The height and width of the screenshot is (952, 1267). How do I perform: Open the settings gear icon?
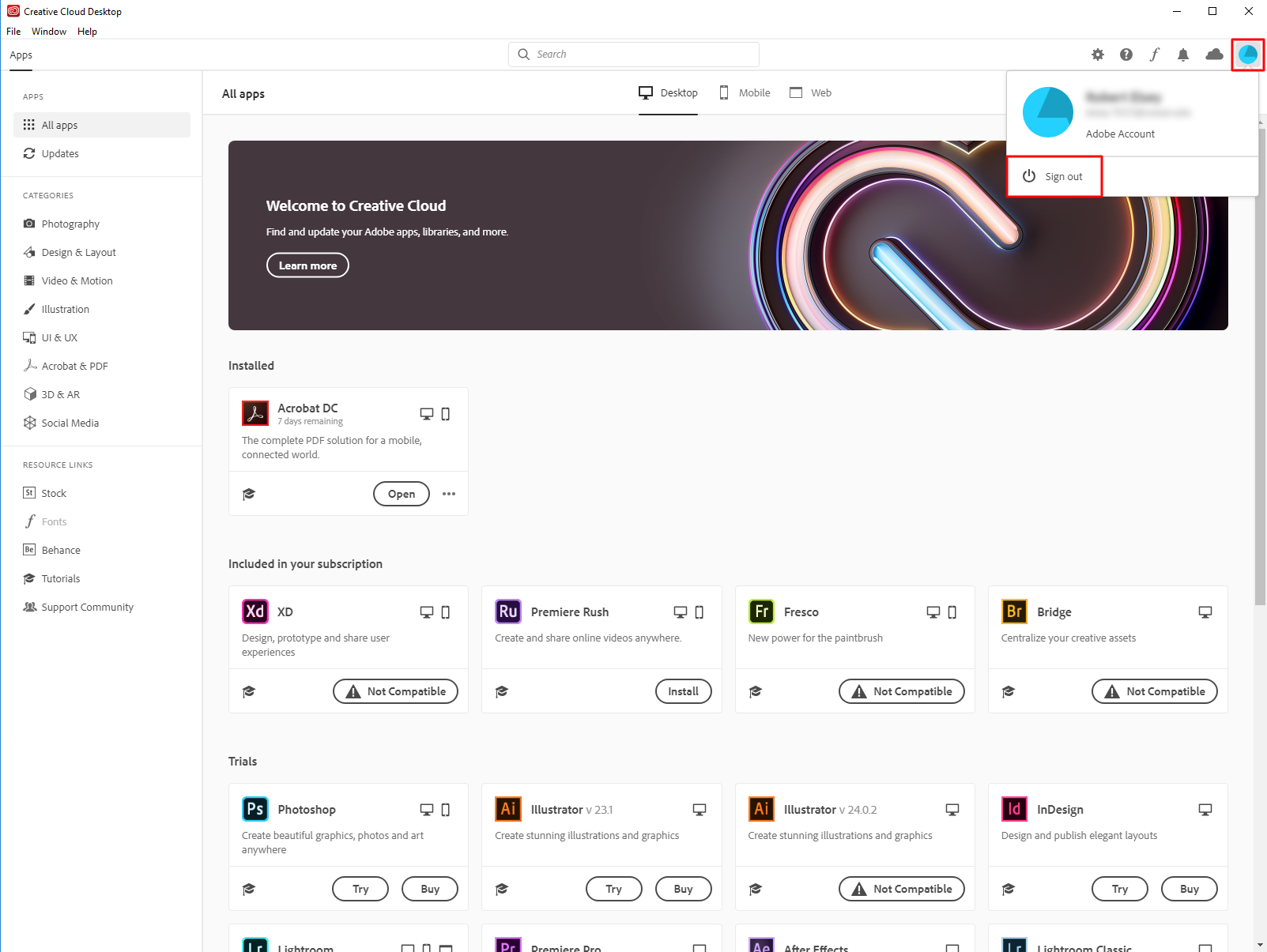[1098, 55]
